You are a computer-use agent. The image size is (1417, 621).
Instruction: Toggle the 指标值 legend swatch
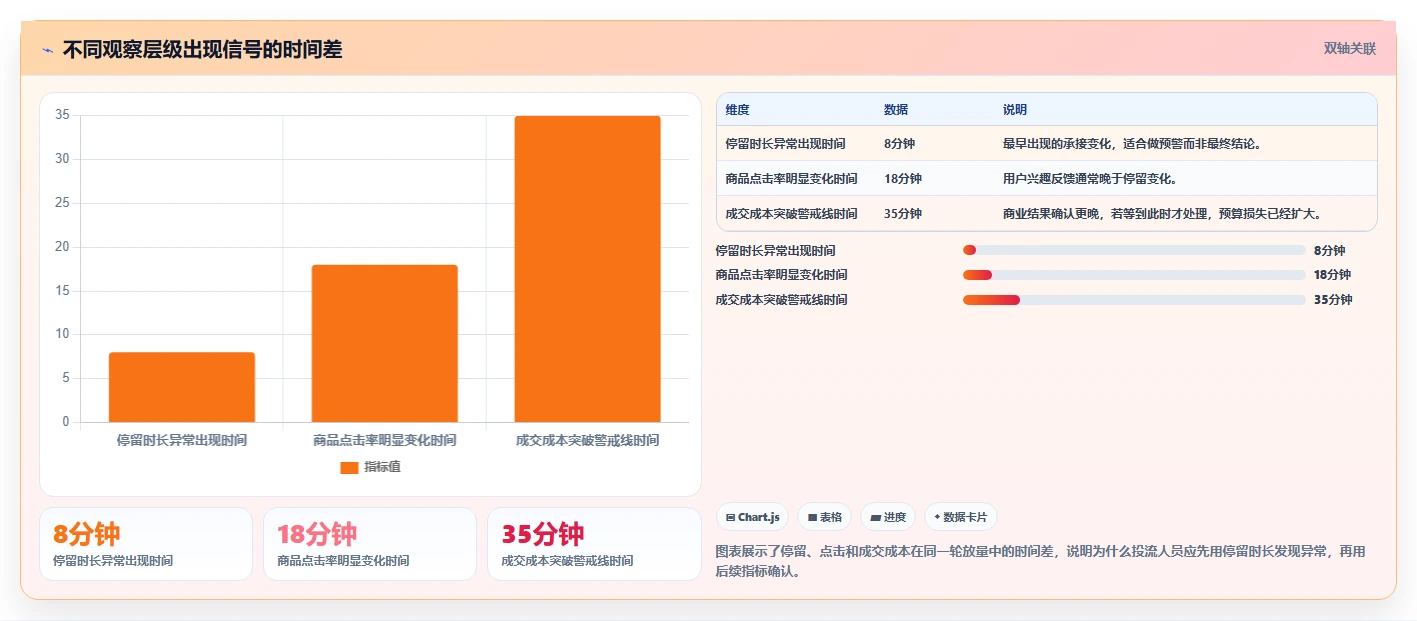(x=349, y=467)
